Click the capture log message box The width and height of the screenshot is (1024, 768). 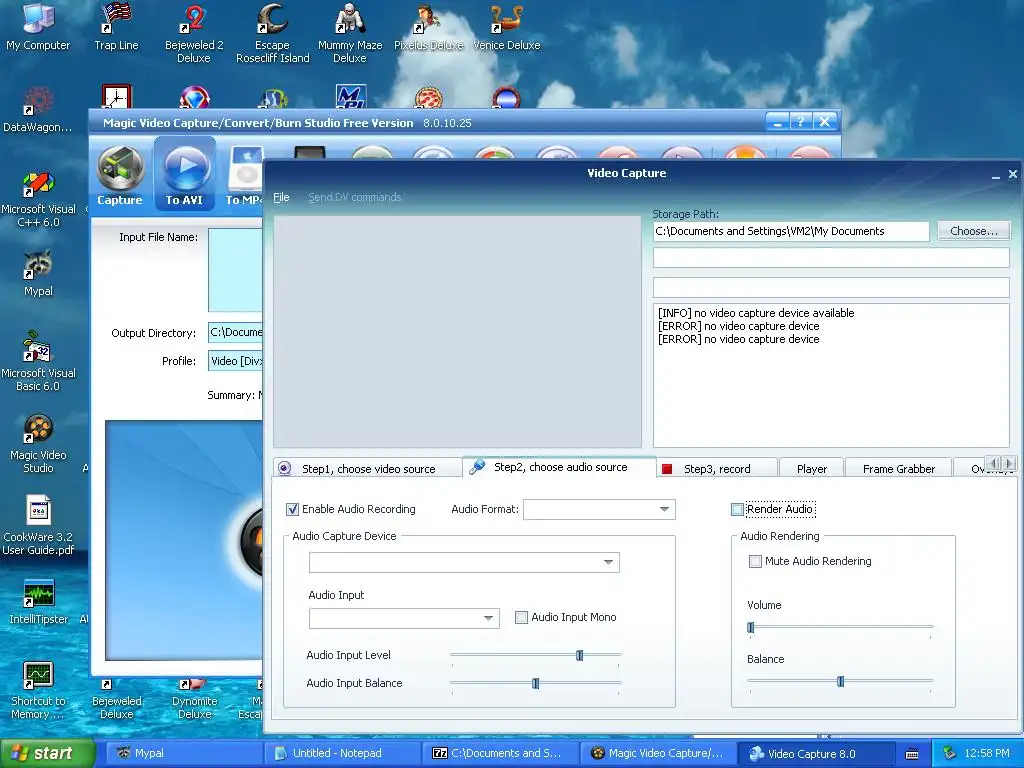831,376
